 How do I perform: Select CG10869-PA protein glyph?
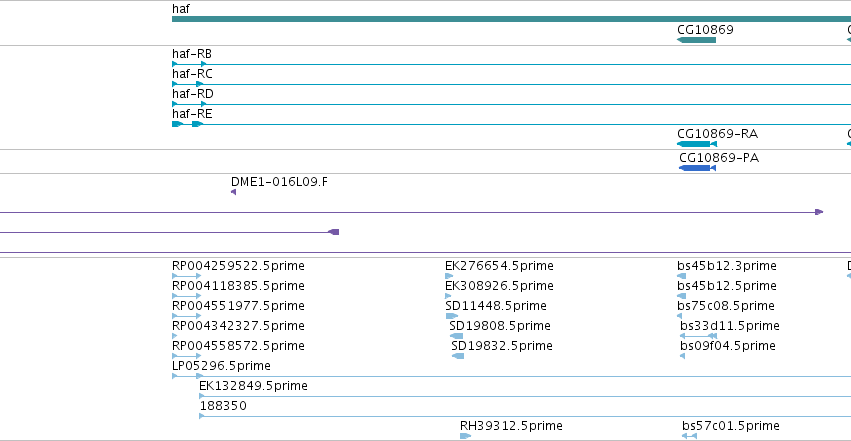tap(697, 168)
